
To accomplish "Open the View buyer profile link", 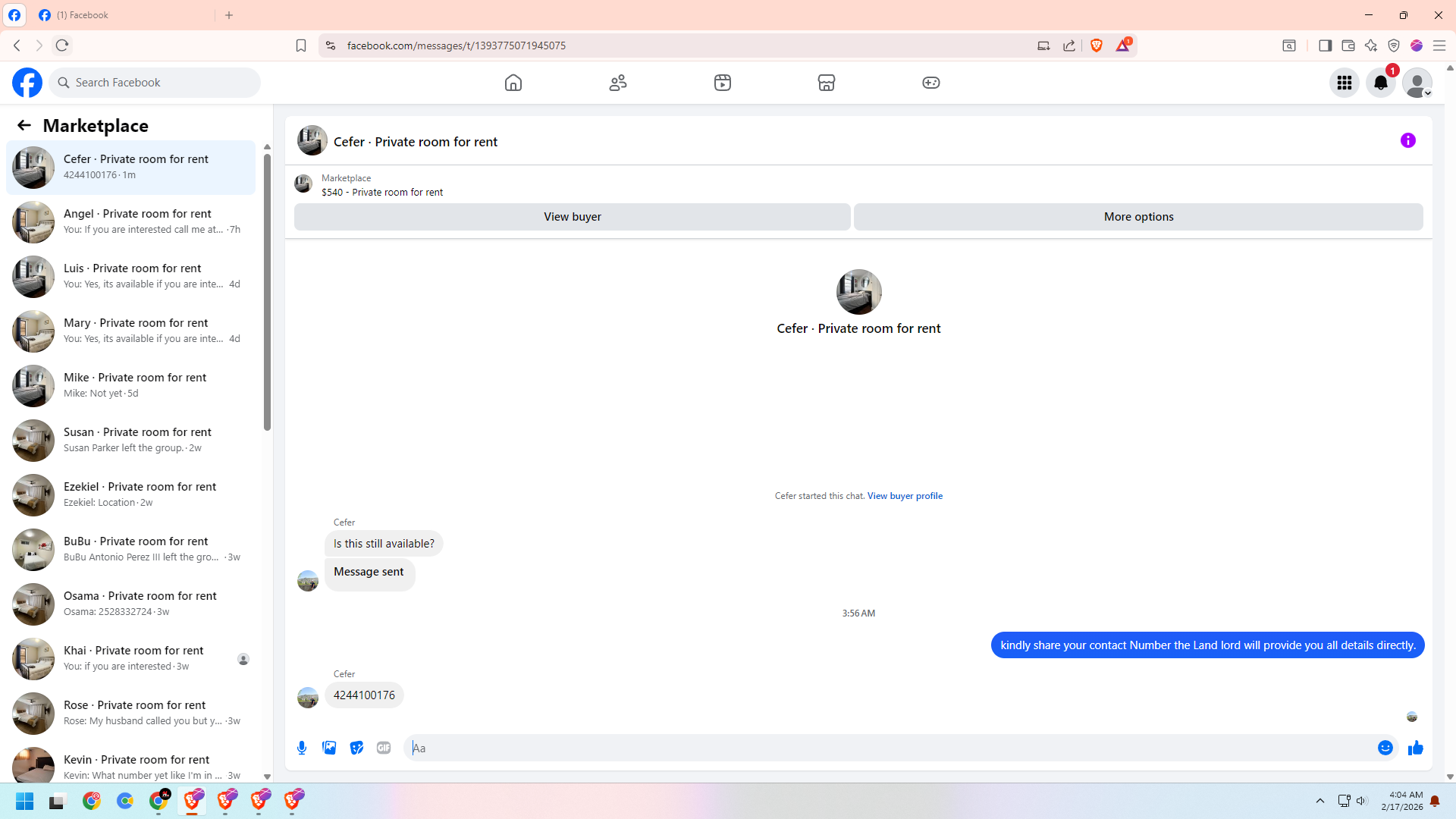I will pyautogui.click(x=905, y=496).
